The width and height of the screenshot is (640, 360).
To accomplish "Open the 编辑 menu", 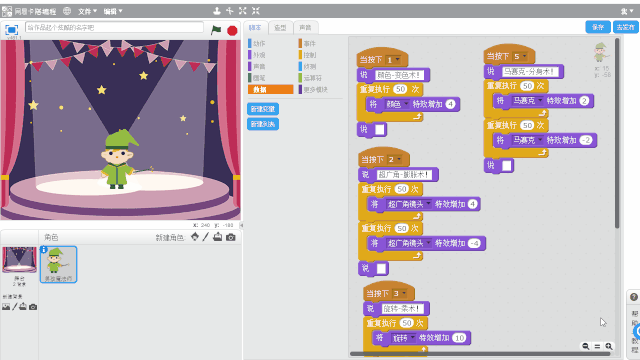I will tap(113, 11).
